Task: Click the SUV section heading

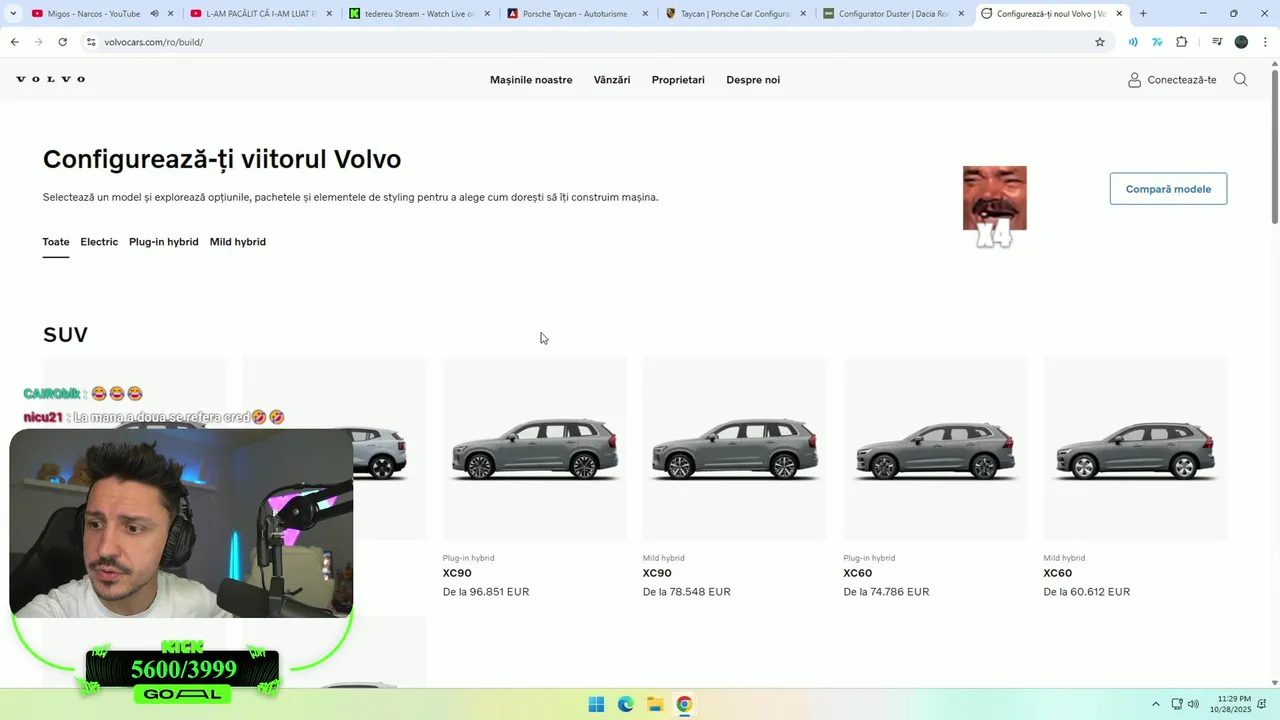Action: tap(65, 335)
